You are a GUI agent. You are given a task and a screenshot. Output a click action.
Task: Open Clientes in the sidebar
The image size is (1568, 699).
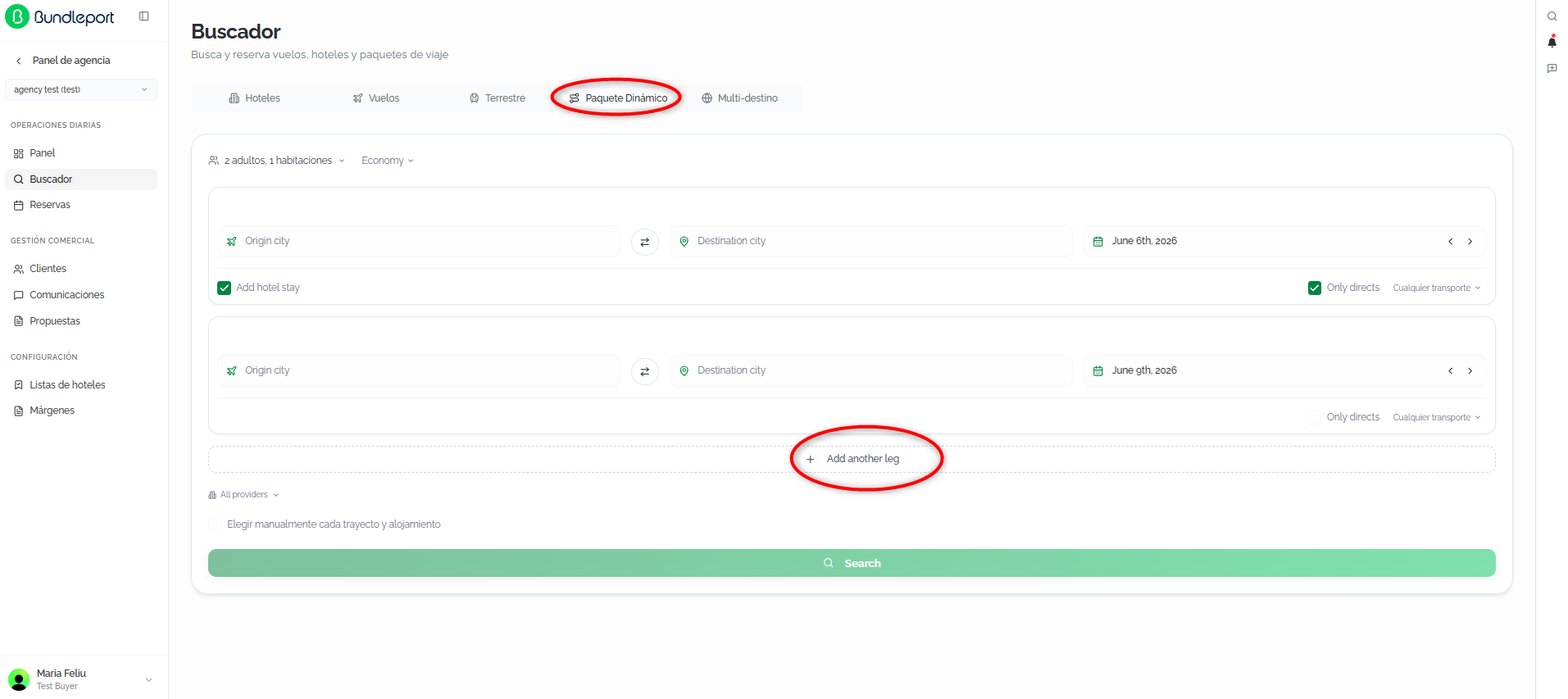(x=80, y=269)
